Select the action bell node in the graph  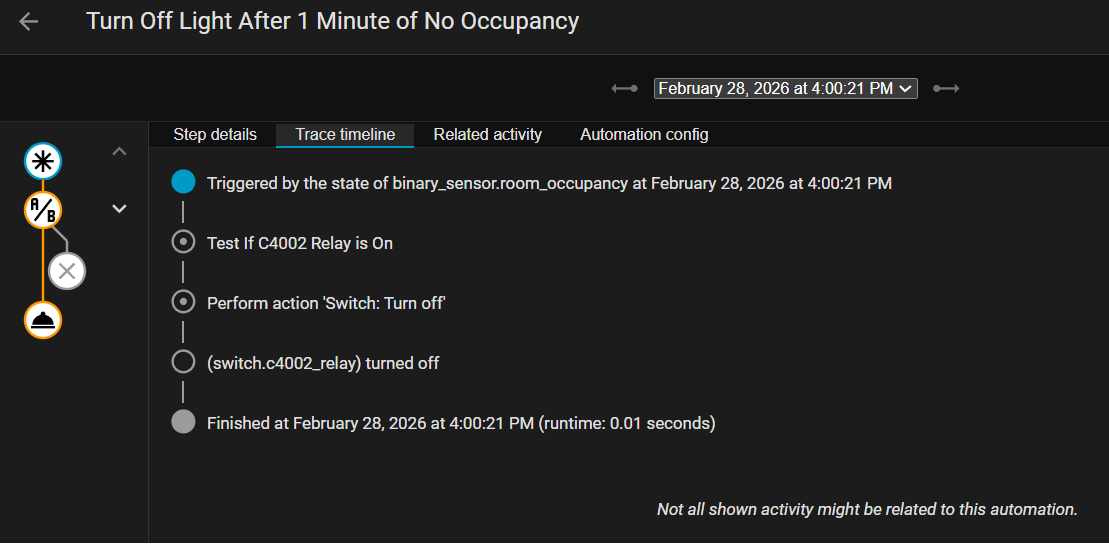tap(43, 320)
